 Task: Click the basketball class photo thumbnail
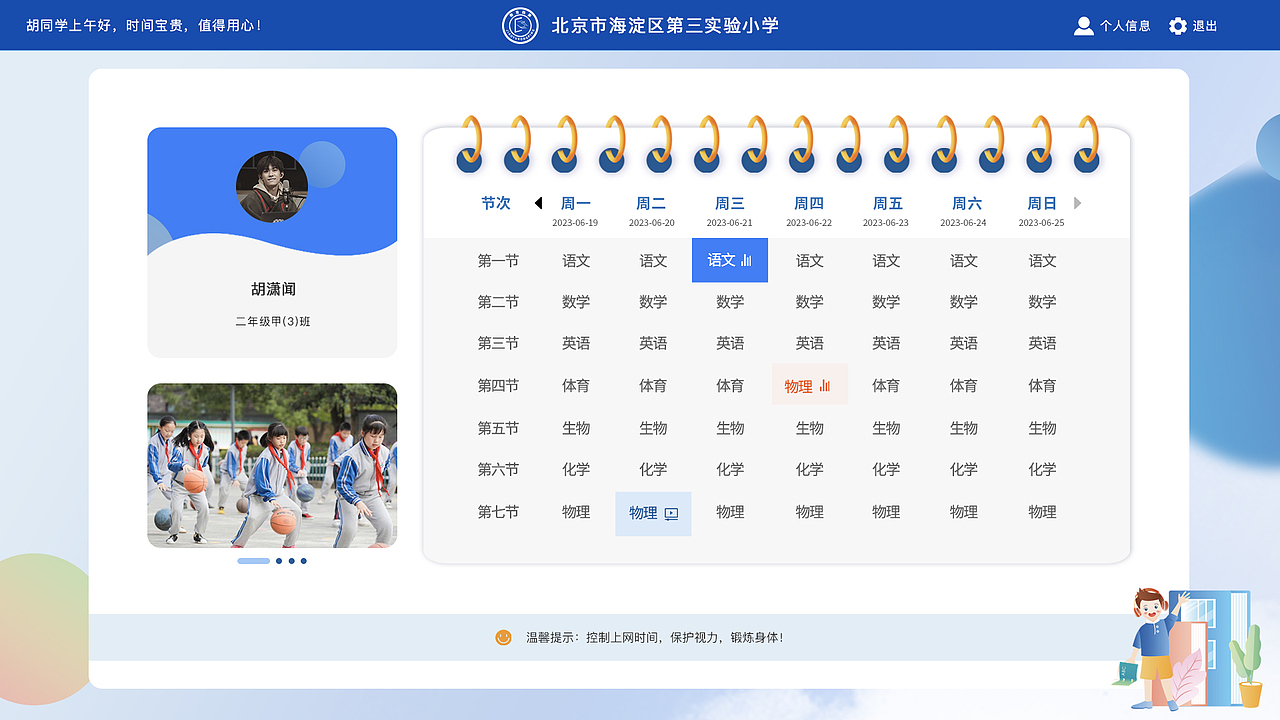[x=272, y=465]
